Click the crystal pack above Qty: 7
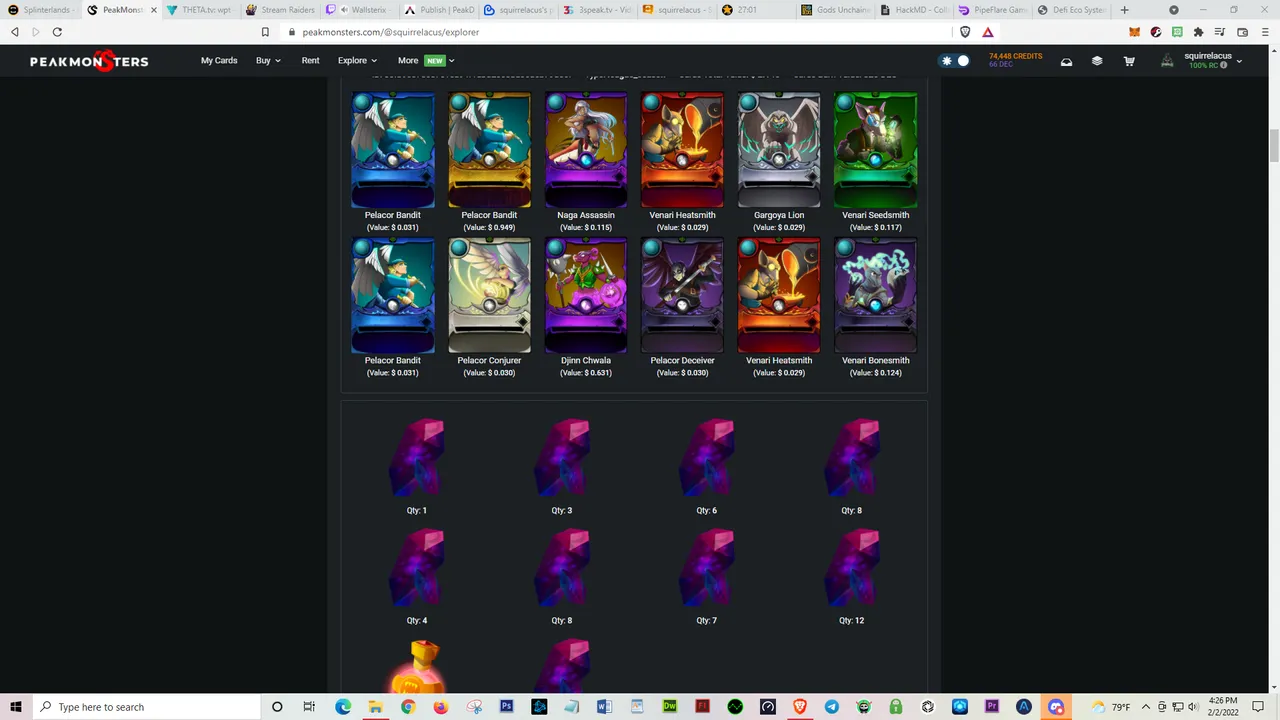The image size is (1280, 720). (706, 568)
